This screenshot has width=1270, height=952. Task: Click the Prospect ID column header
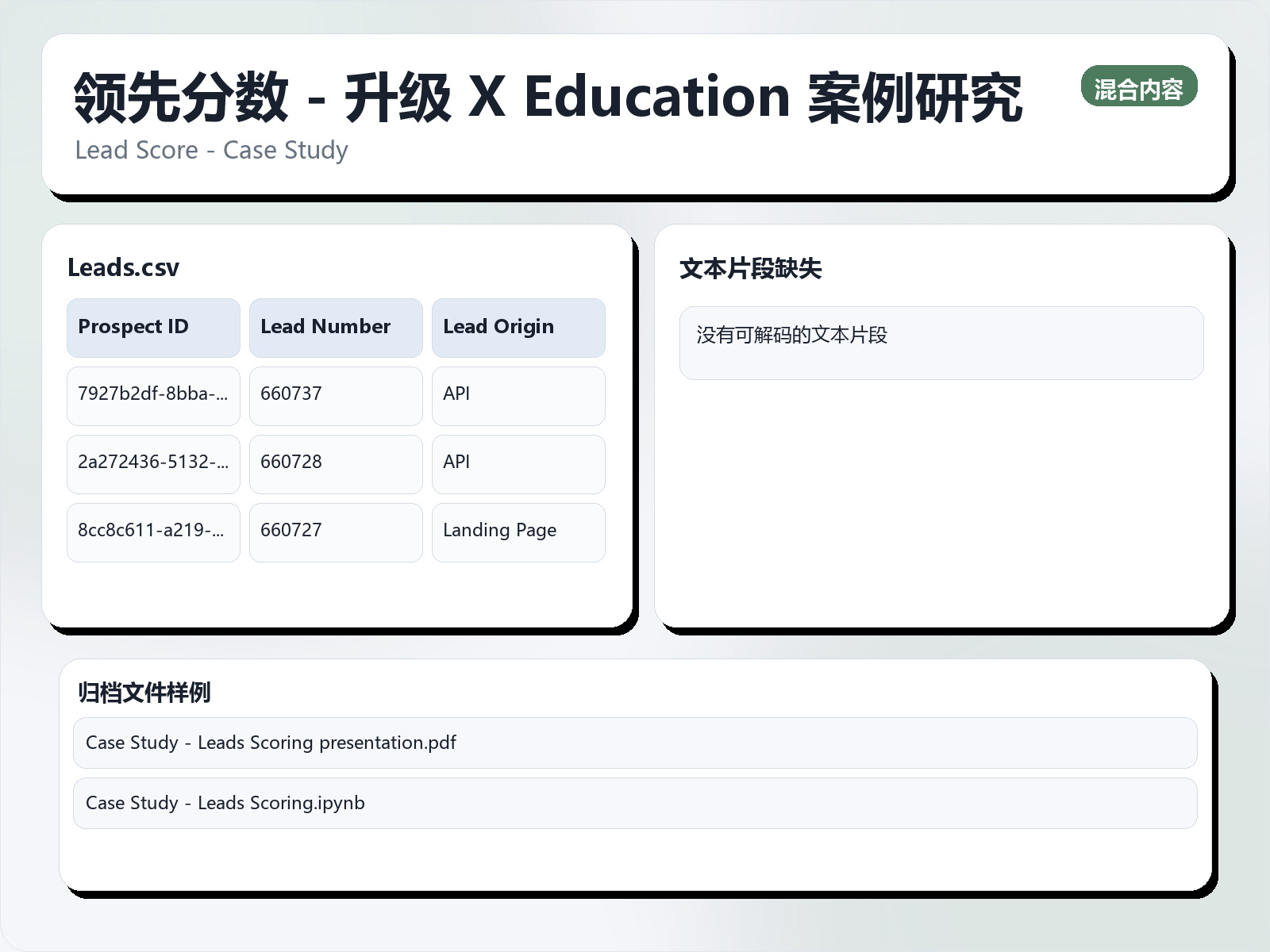(152, 327)
